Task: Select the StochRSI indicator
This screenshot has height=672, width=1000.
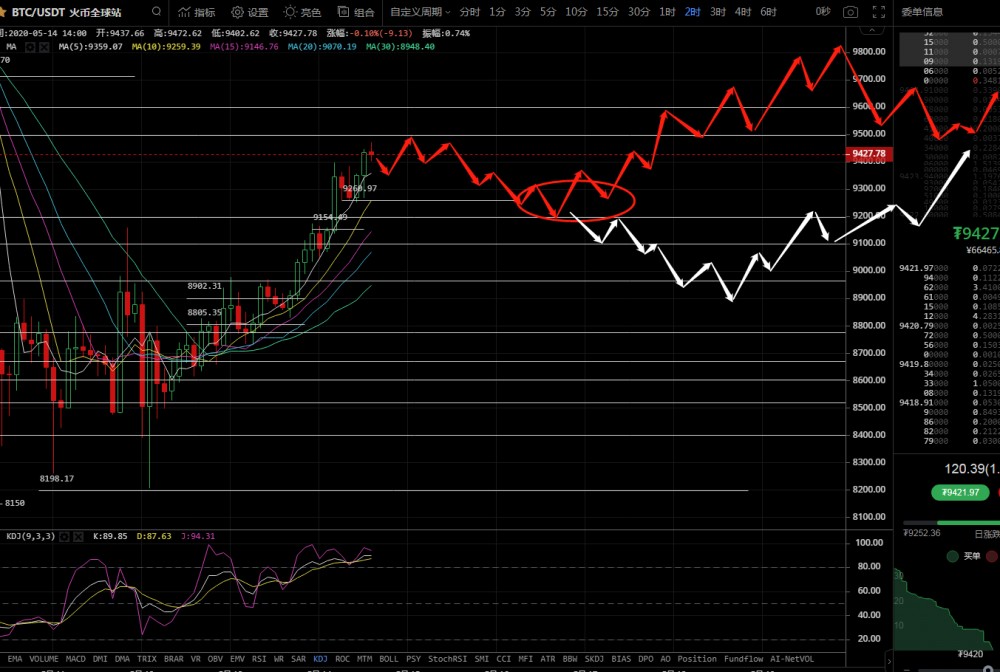Action: point(445,659)
